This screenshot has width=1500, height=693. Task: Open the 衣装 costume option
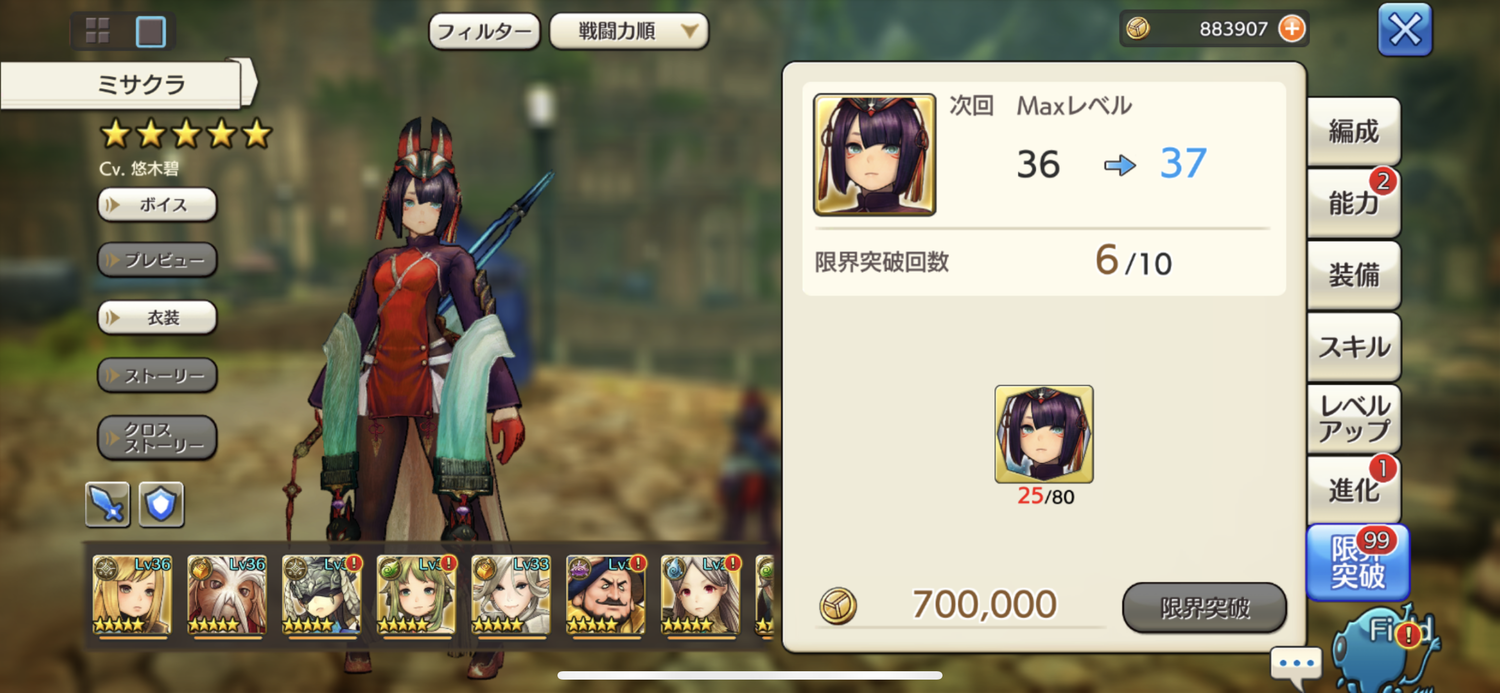tap(157, 318)
